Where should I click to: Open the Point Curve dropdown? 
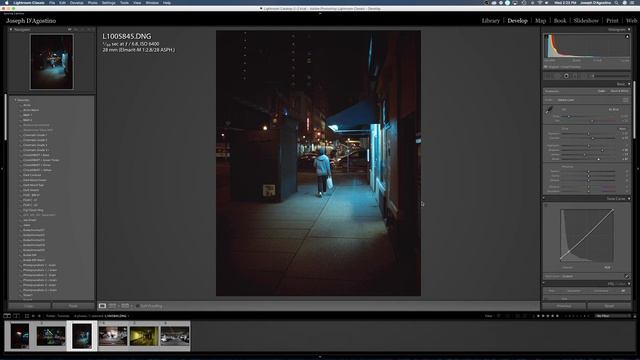point(568,276)
